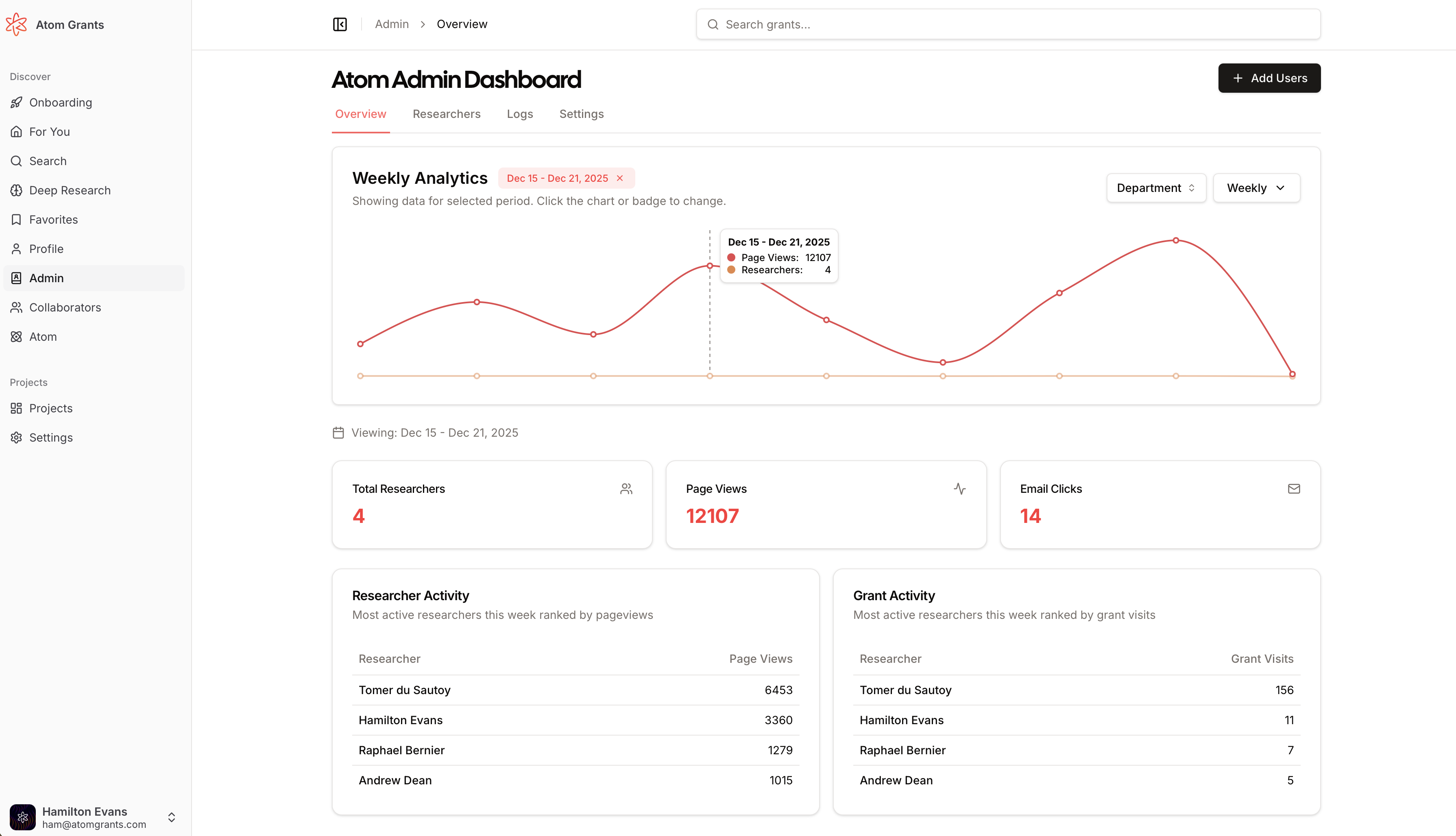Viewport: 1456px width, 836px height.
Task: Expand the Weekly period dropdown
Action: [x=1255, y=188]
